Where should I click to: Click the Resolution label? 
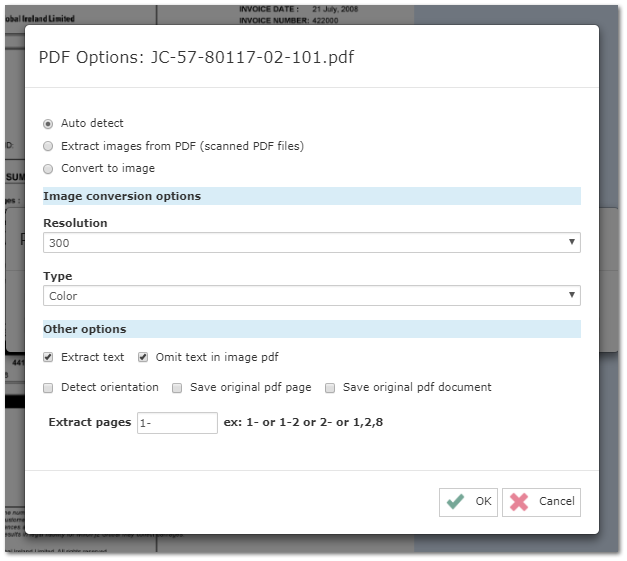click(x=75, y=223)
